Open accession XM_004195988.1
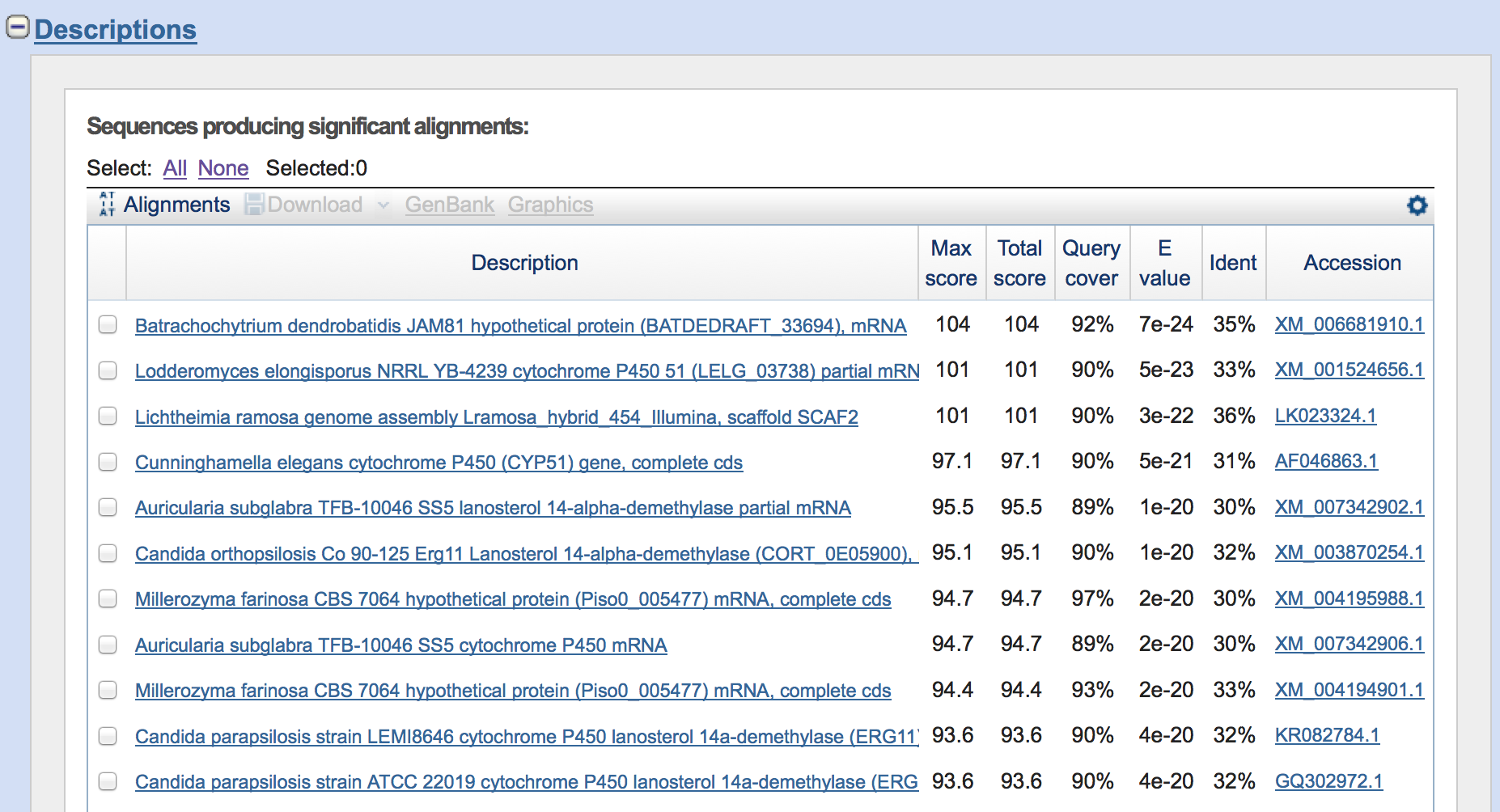Screen dimensions: 1500x812 pos(1350,598)
